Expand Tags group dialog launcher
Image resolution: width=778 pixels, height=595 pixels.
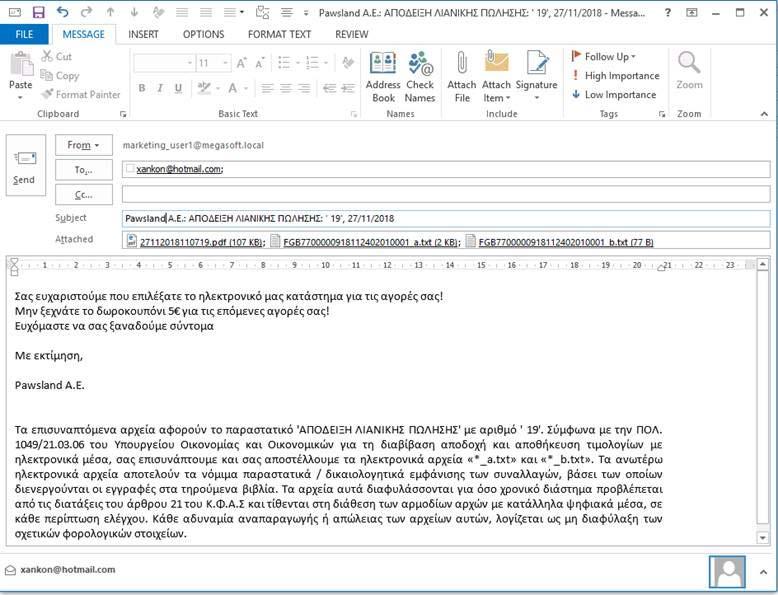[661, 115]
